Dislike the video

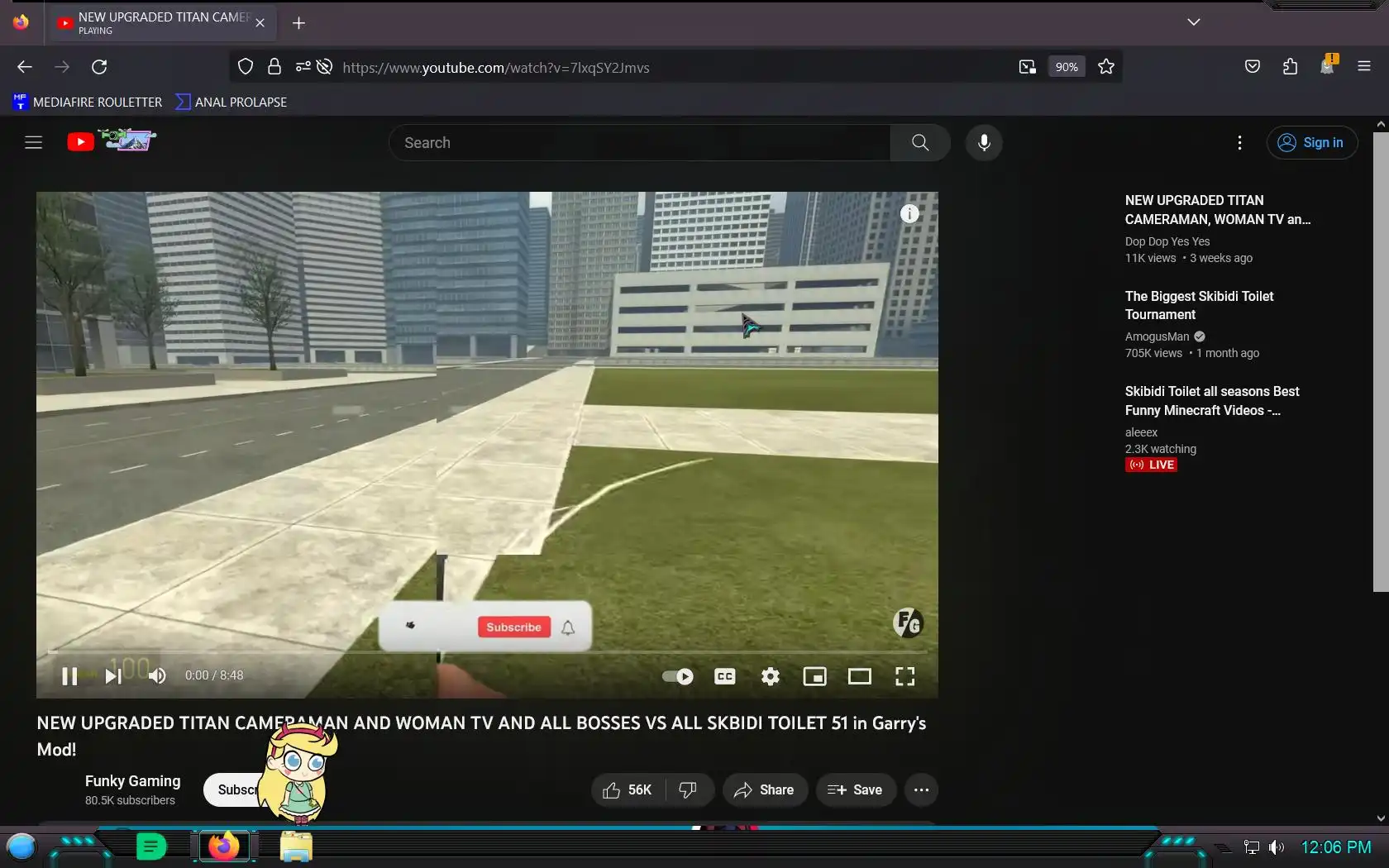pyautogui.click(x=688, y=790)
